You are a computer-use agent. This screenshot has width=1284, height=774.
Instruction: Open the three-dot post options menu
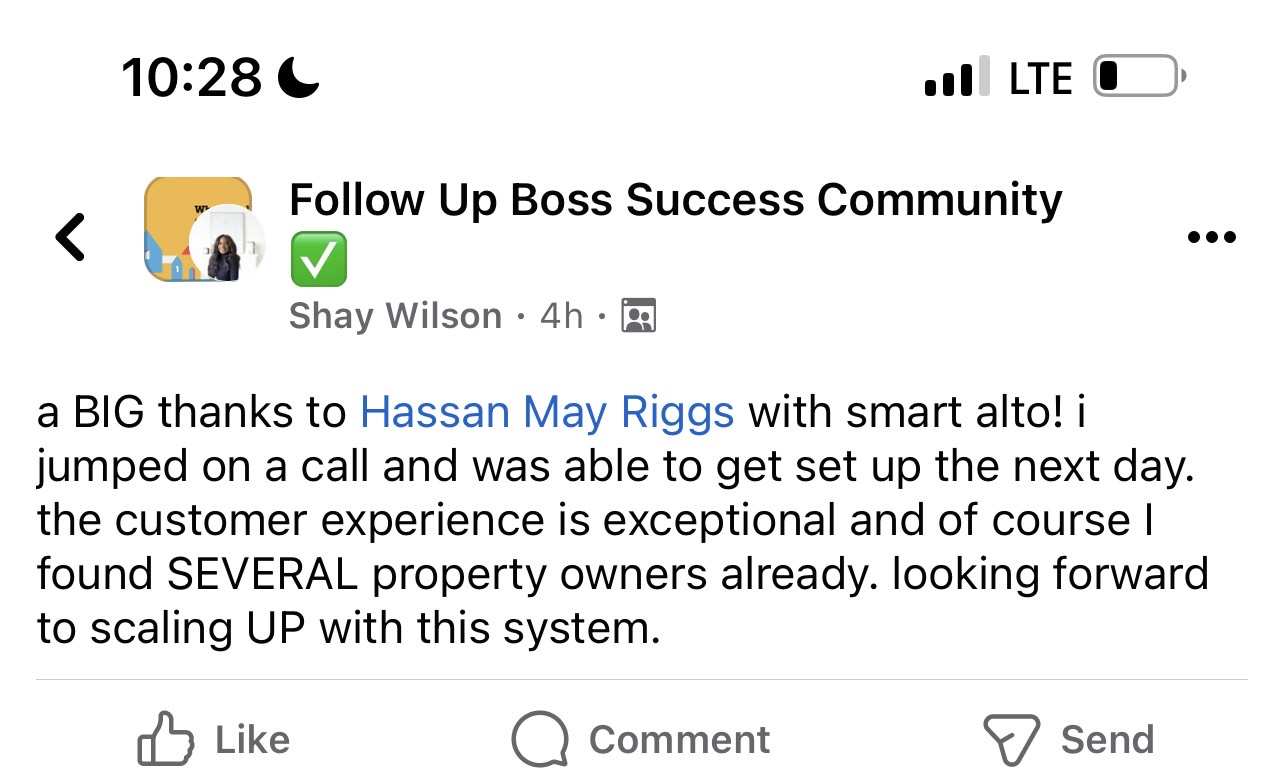[1210, 238]
